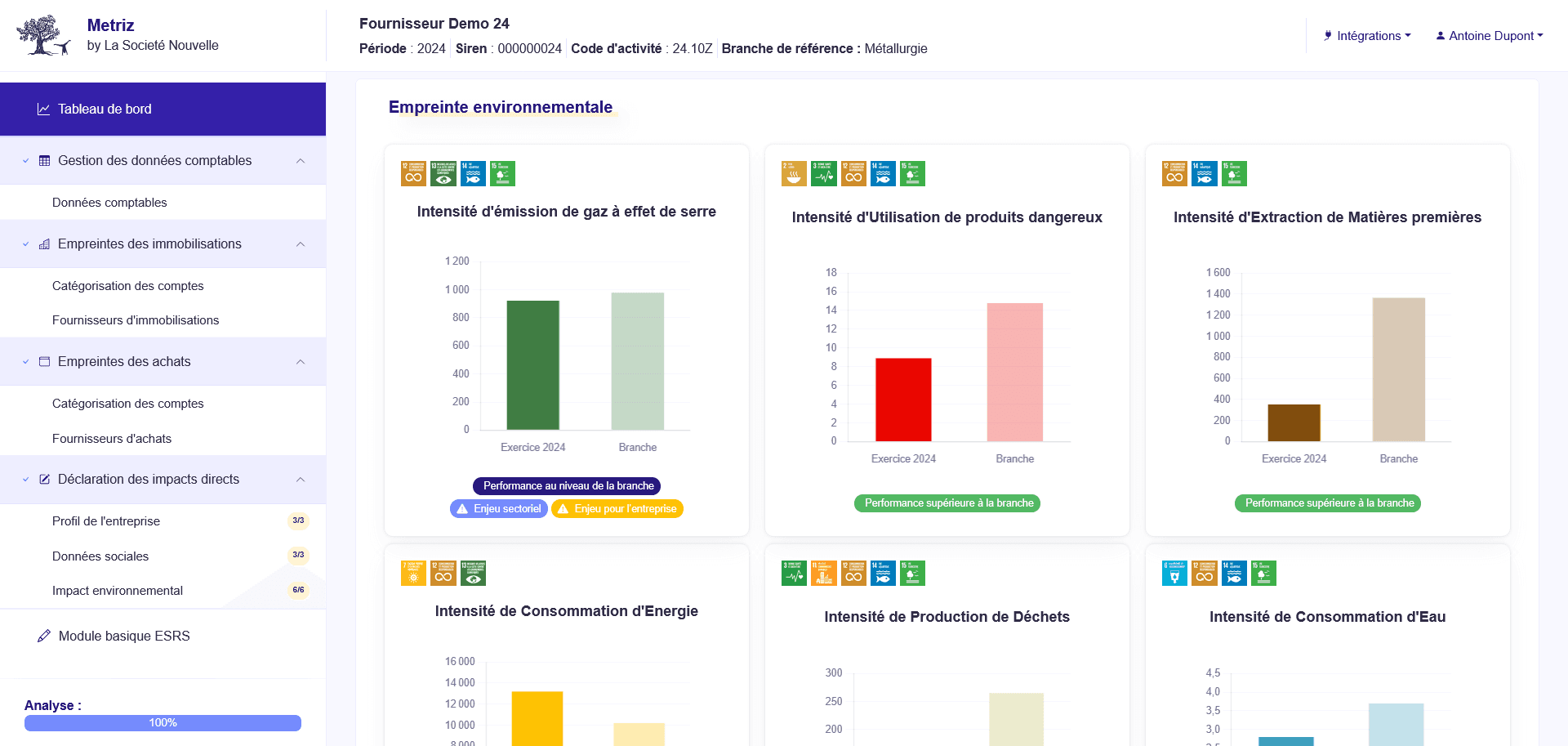Click the Enjeu pour l'entreprise badge
The image size is (1568, 746).
pos(617,509)
